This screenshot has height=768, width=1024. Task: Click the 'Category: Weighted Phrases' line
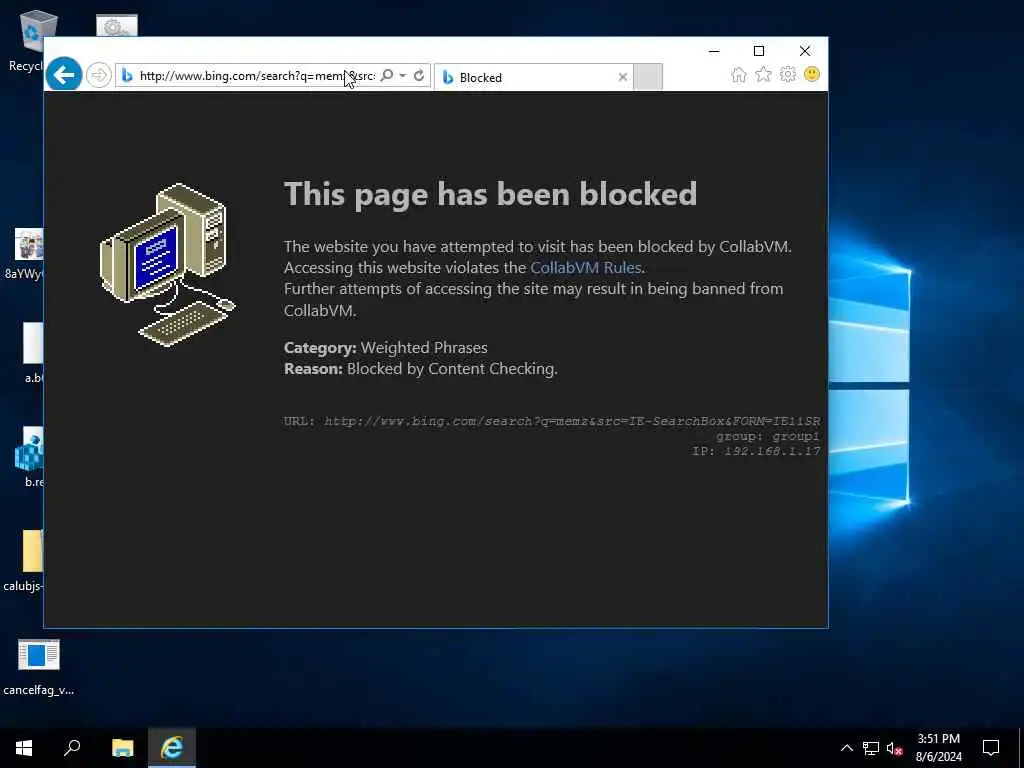386,347
